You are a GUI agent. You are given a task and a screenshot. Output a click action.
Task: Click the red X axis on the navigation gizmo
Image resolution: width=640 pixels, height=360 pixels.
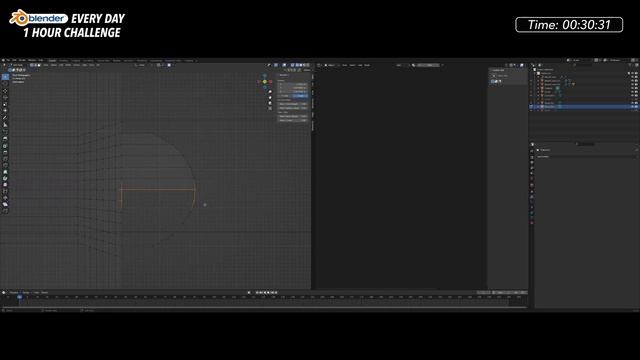(270, 82)
